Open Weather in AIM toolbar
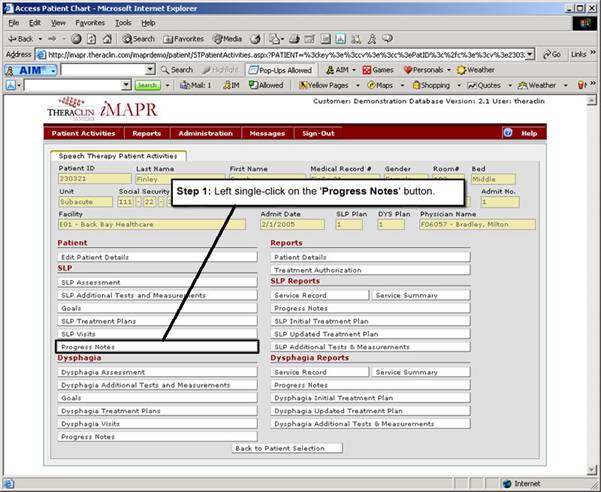Screen dimensions: 601x492 476,70
